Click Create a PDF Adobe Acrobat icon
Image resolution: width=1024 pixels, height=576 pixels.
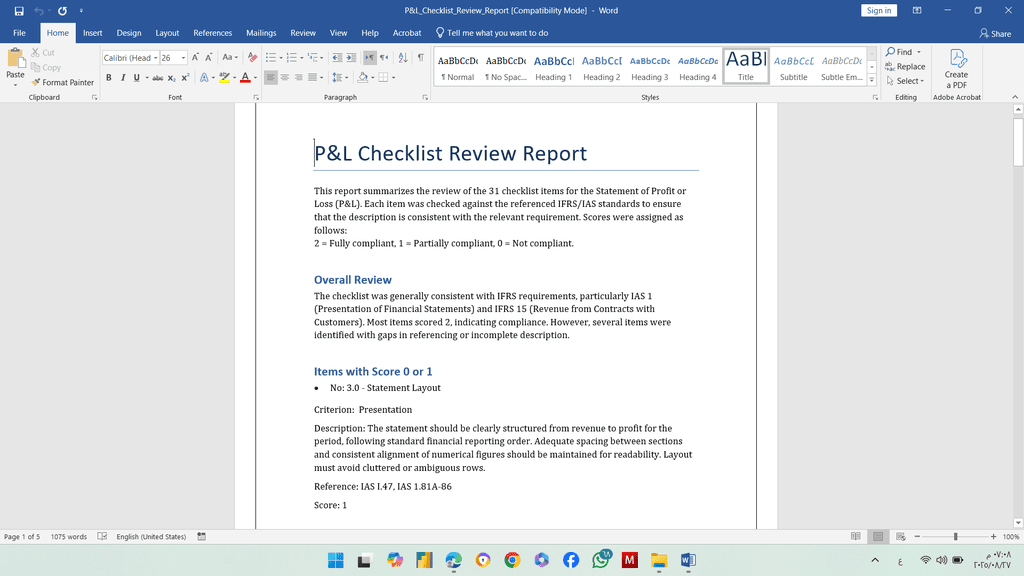(957, 69)
